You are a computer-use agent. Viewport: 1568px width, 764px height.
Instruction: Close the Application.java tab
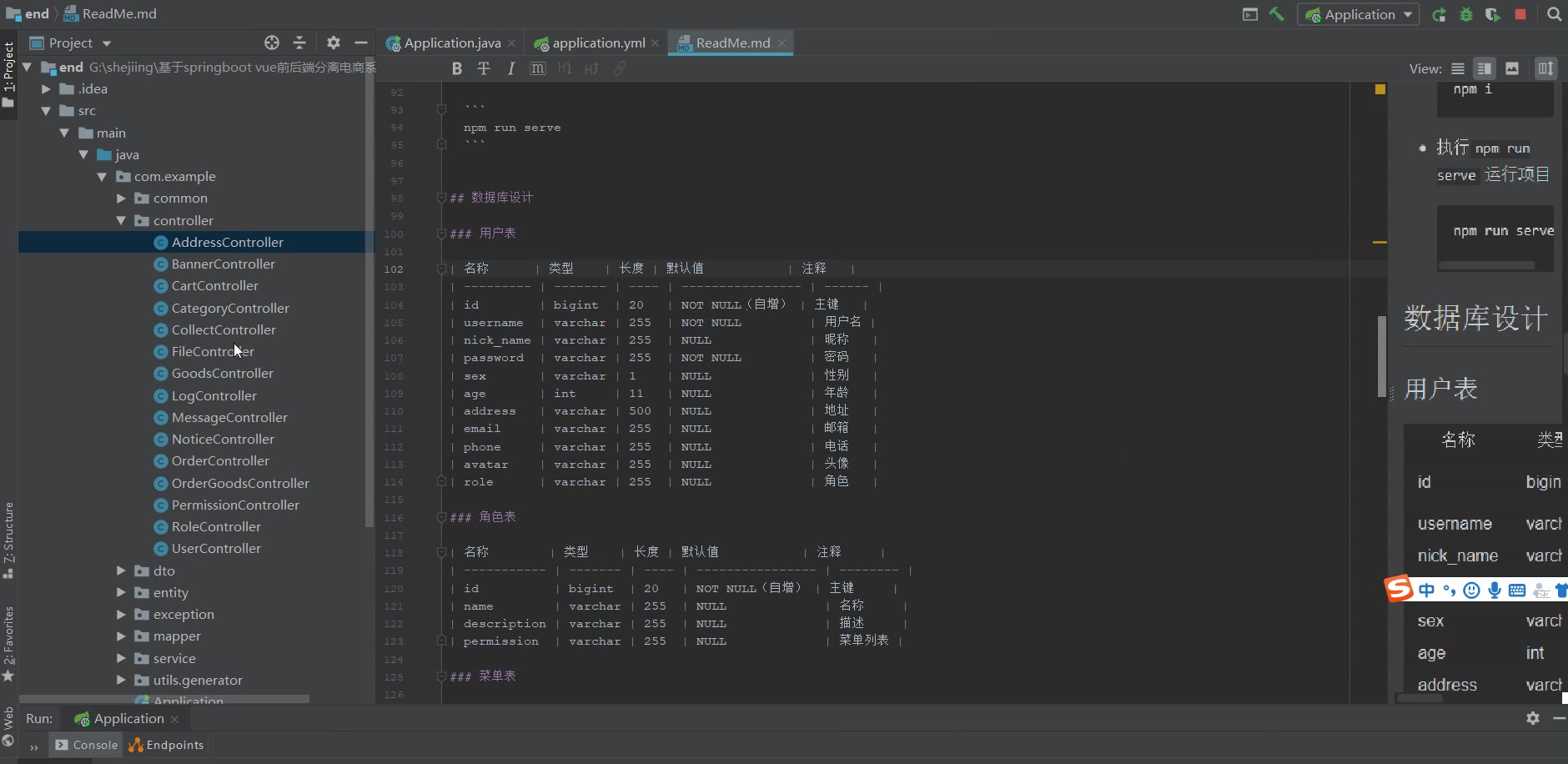pos(511,43)
